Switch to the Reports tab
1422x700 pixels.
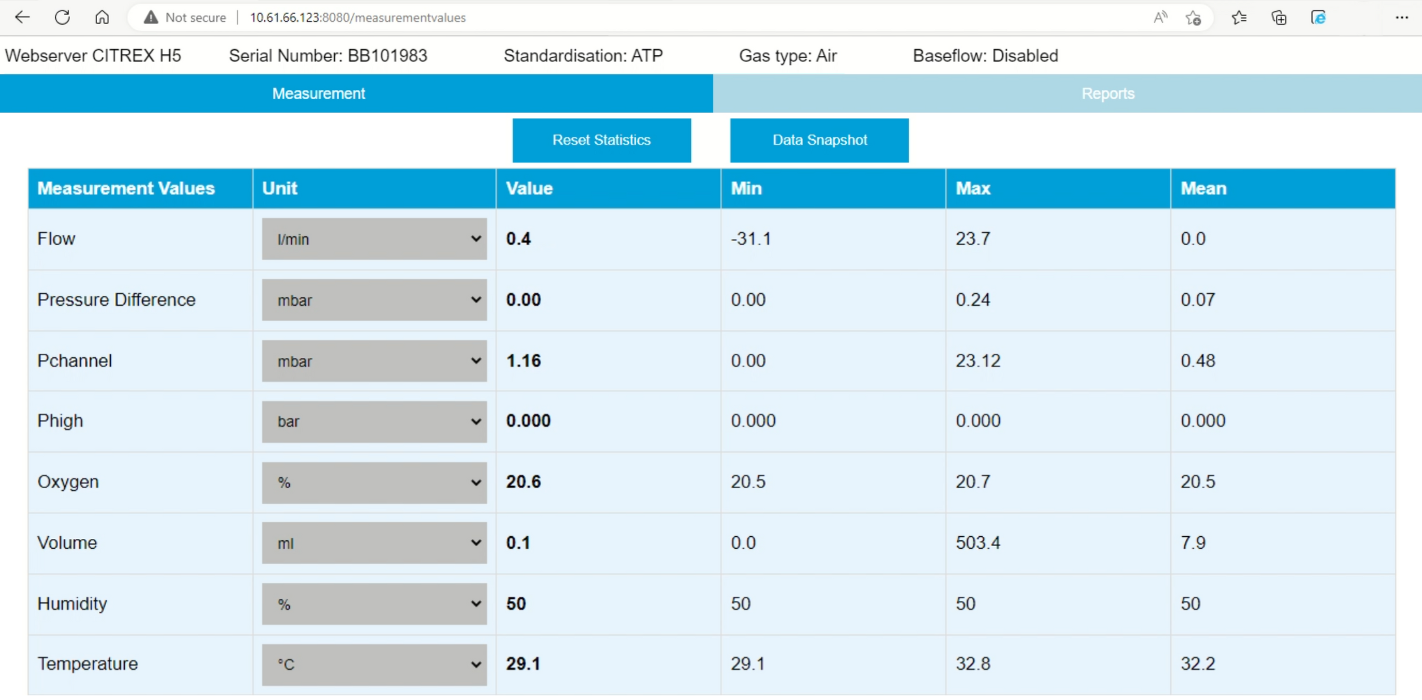point(1107,93)
